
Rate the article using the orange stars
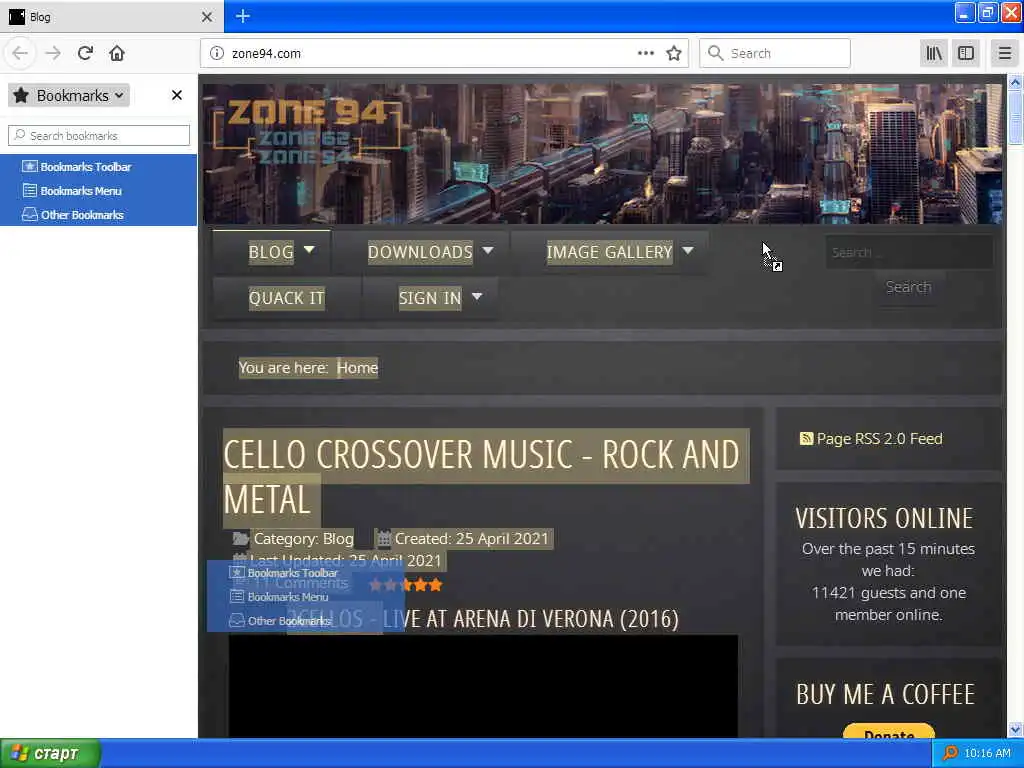click(x=406, y=585)
